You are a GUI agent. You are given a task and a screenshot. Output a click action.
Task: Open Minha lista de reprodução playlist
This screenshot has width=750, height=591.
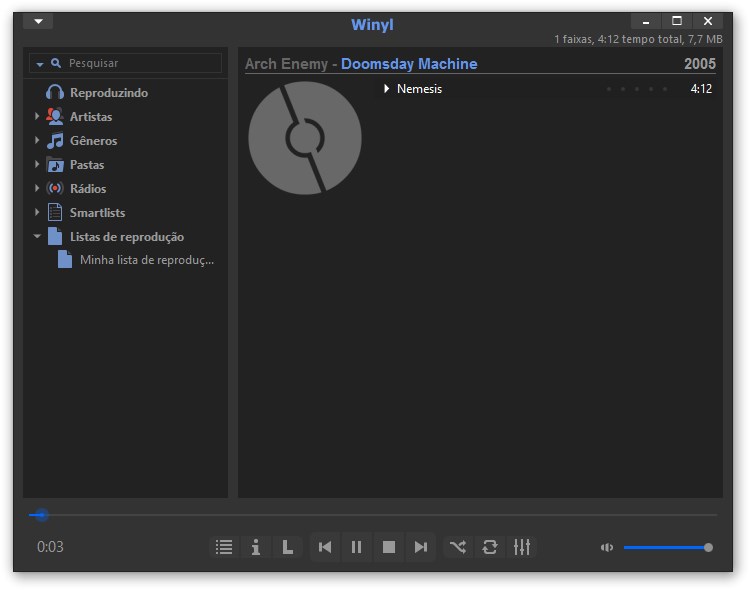click(146, 260)
